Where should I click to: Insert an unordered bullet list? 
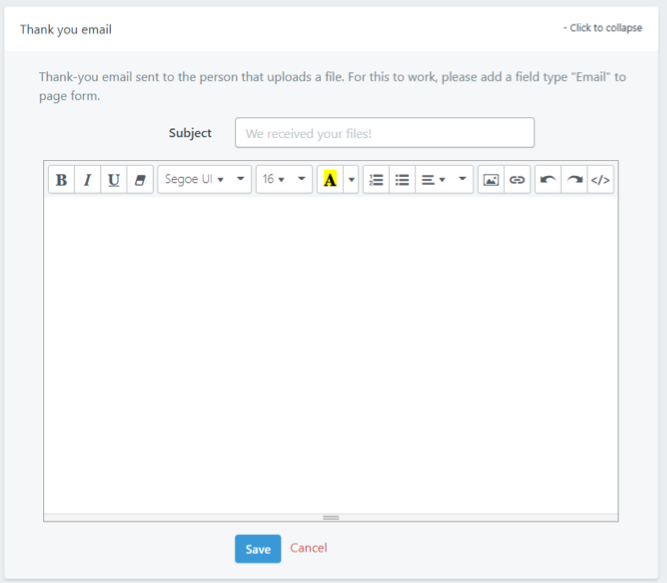402,180
